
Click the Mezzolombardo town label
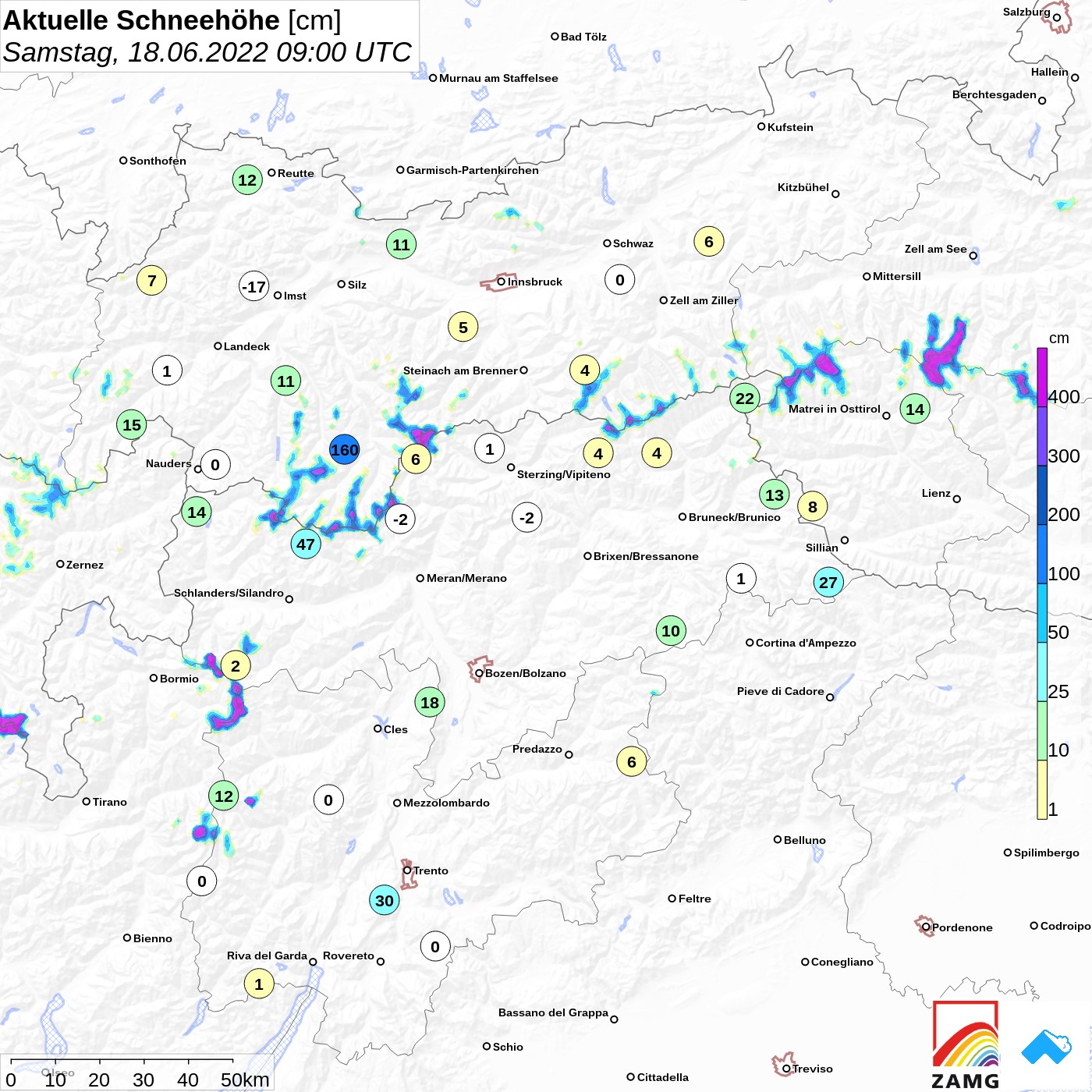click(x=446, y=803)
